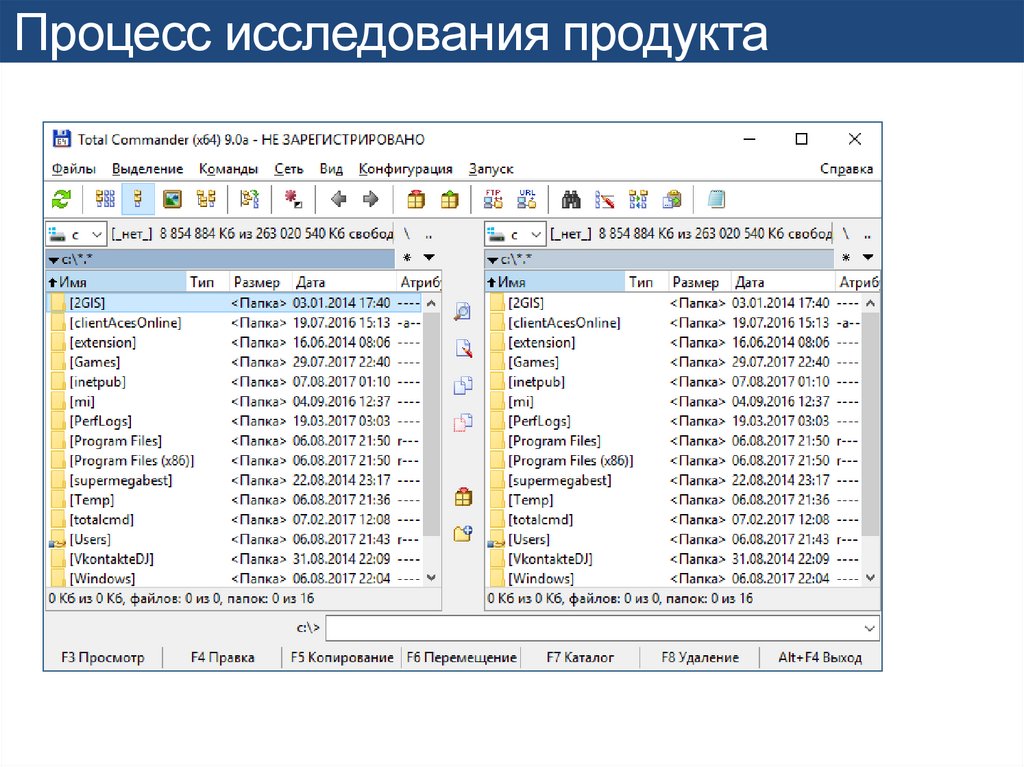Go to parent with right panel .. button
The image size is (1024, 767).
867,234
